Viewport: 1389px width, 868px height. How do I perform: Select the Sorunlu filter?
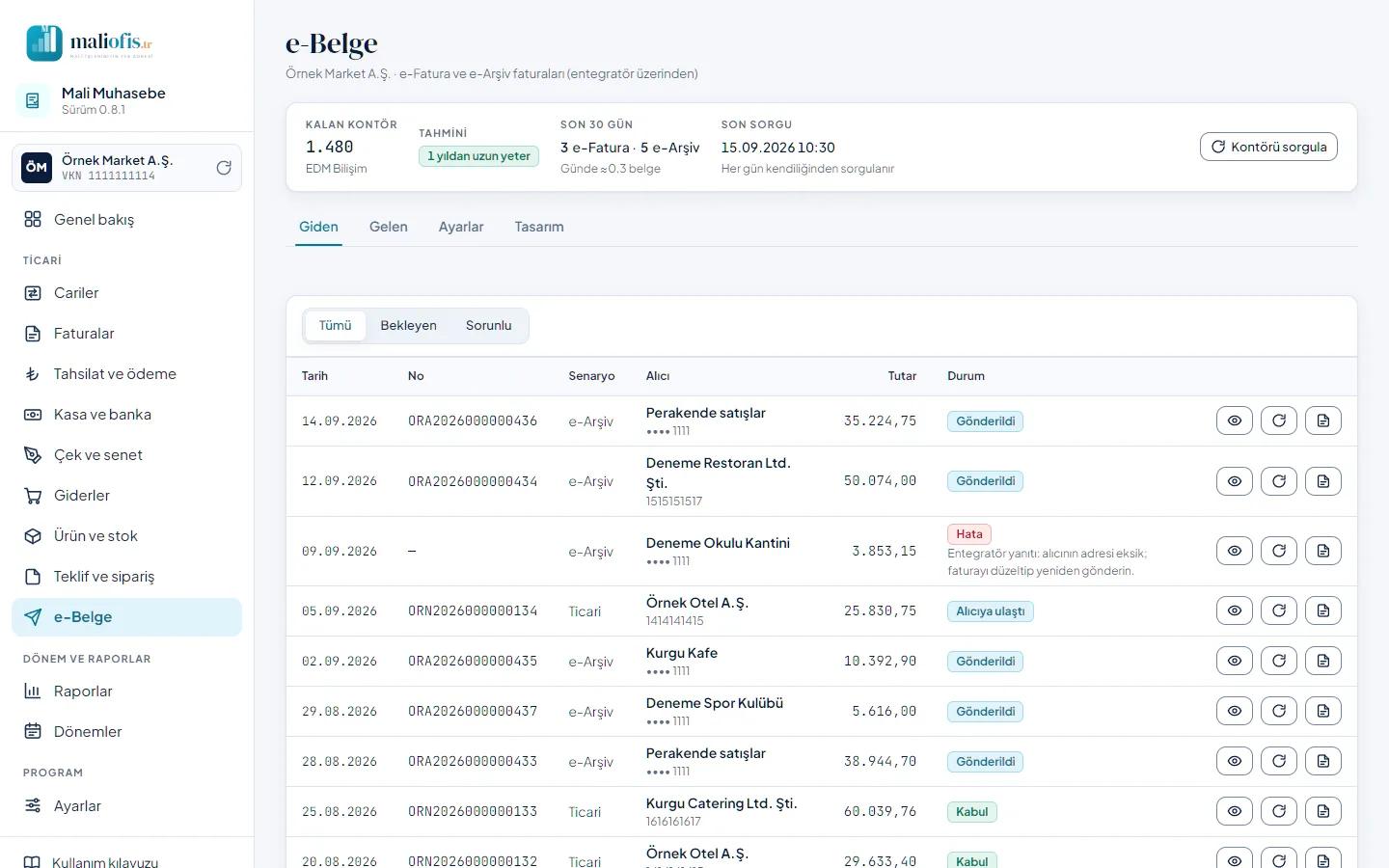489,326
